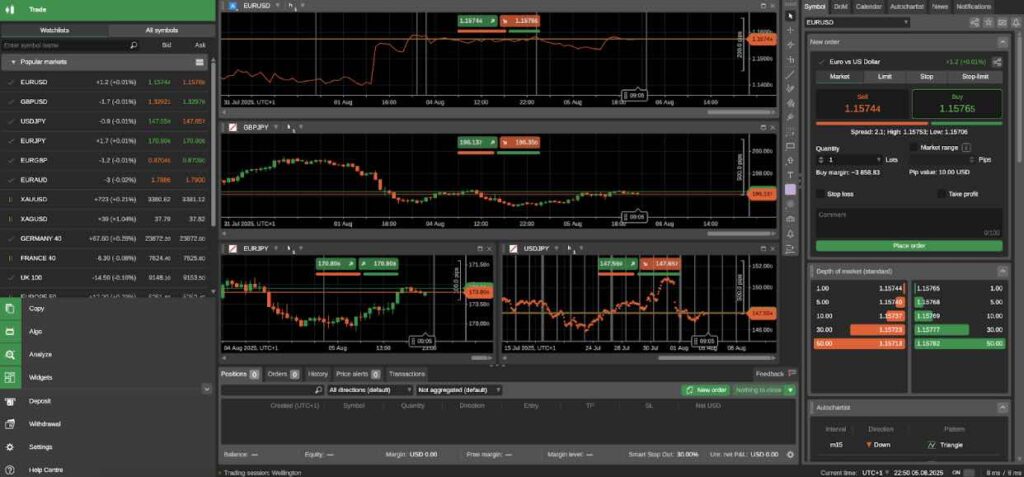Image resolution: width=1024 pixels, height=477 pixels.
Task: Open the dropdown arrow beside Nothing to close
Action: [x=791, y=390]
